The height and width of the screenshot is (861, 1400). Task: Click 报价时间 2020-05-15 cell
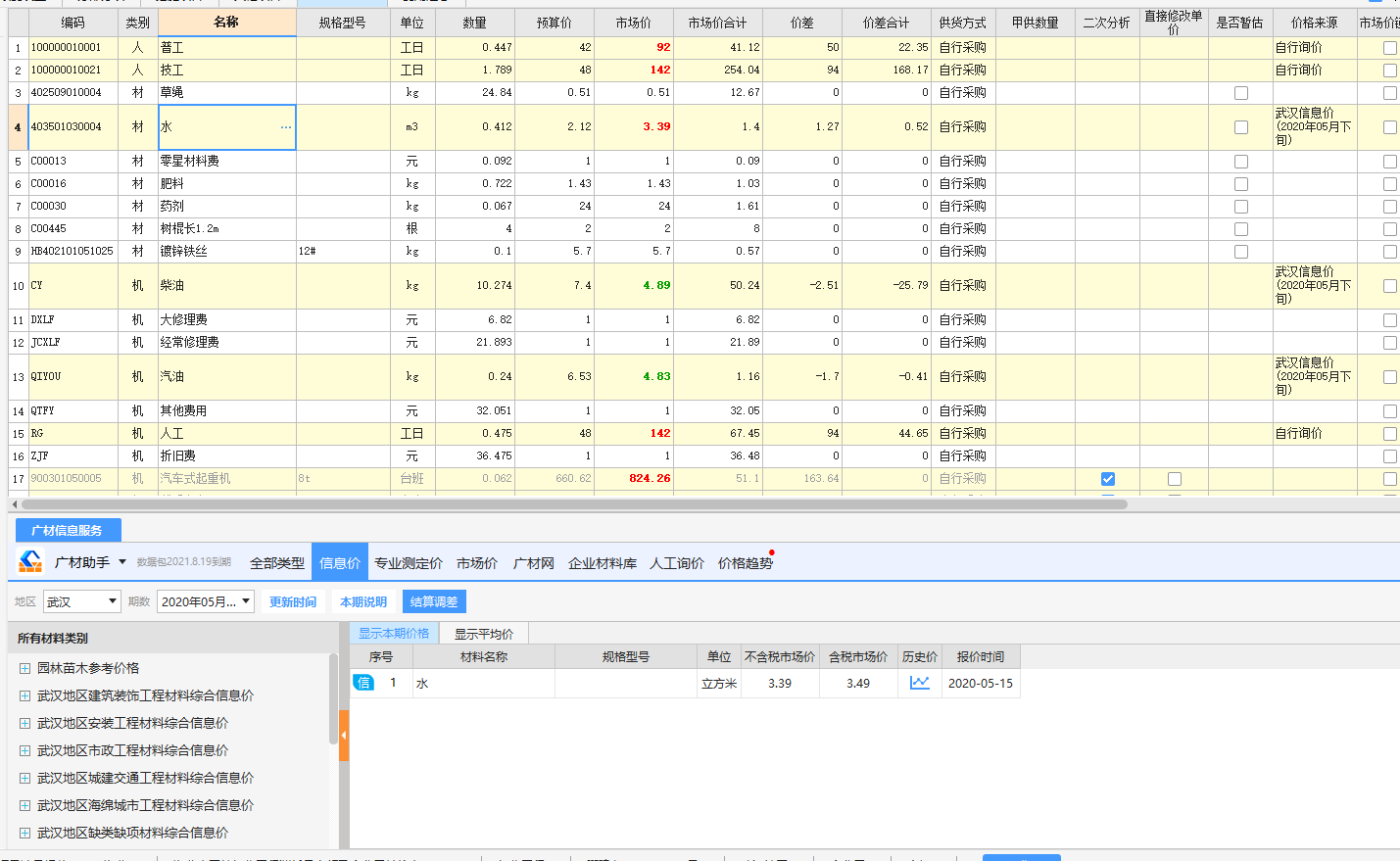click(981, 684)
